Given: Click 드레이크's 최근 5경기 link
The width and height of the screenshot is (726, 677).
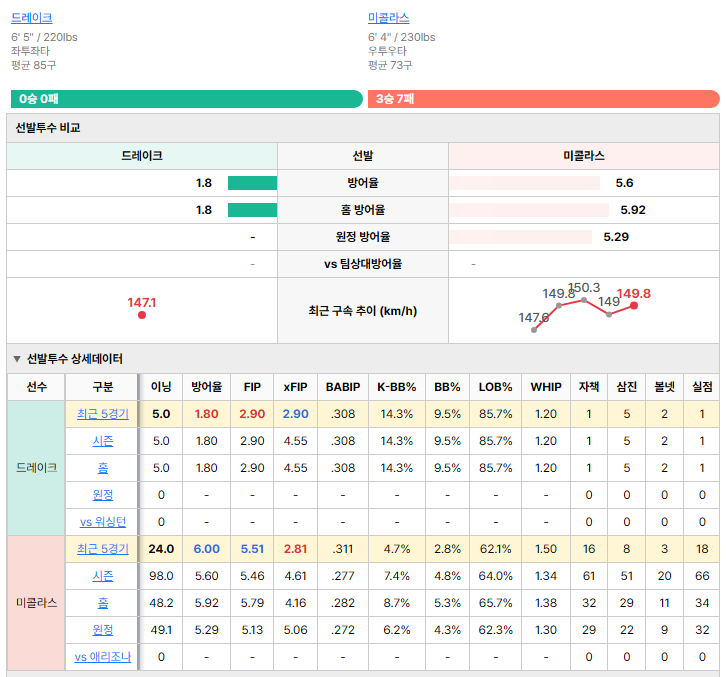Looking at the screenshot, I should [x=103, y=414].
